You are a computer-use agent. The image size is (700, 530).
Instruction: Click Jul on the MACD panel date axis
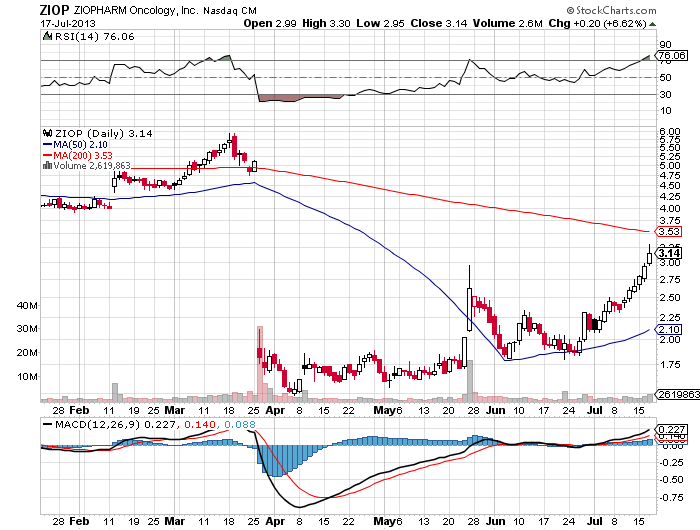[x=595, y=521]
